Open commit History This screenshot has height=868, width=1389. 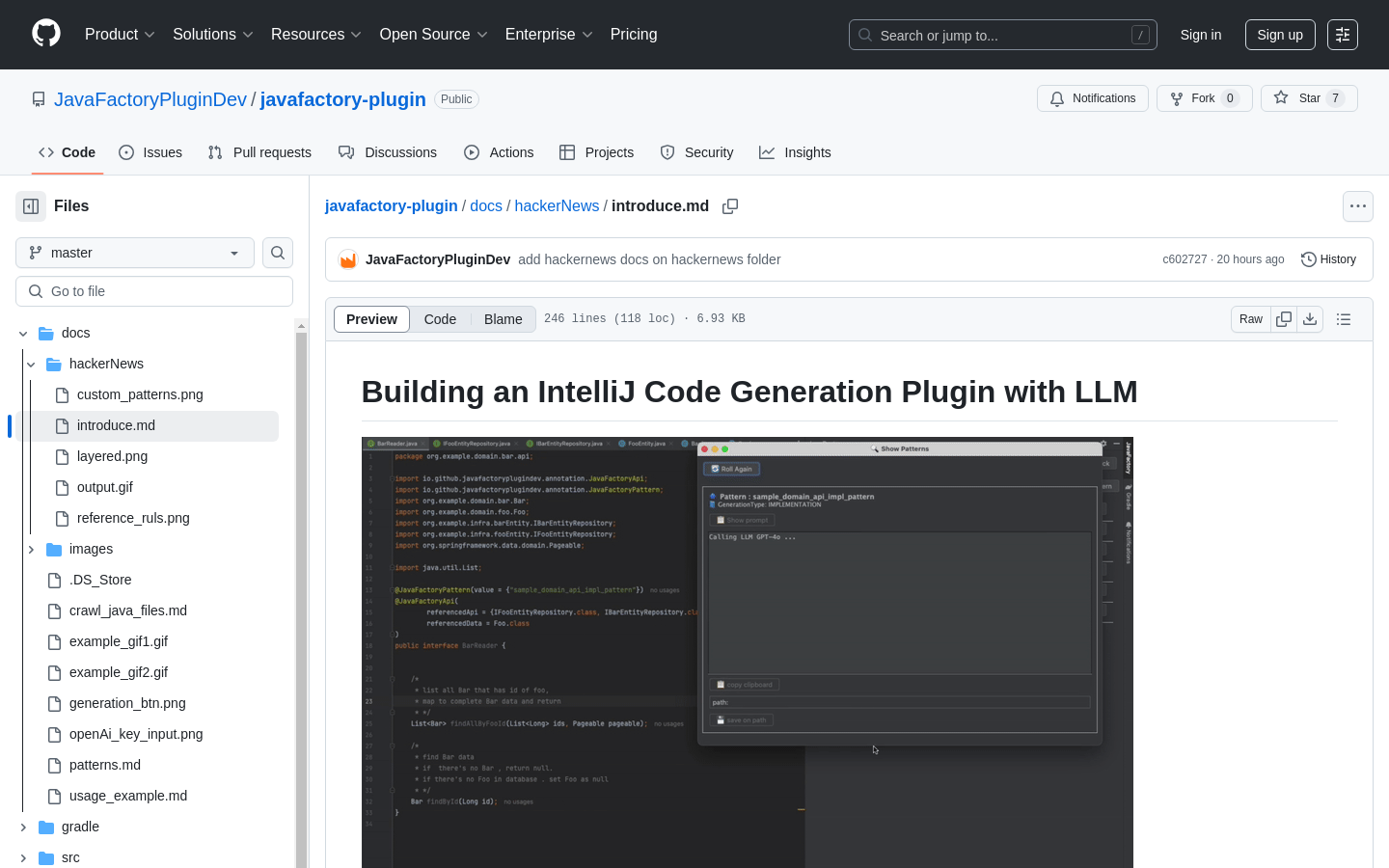coord(1328,259)
